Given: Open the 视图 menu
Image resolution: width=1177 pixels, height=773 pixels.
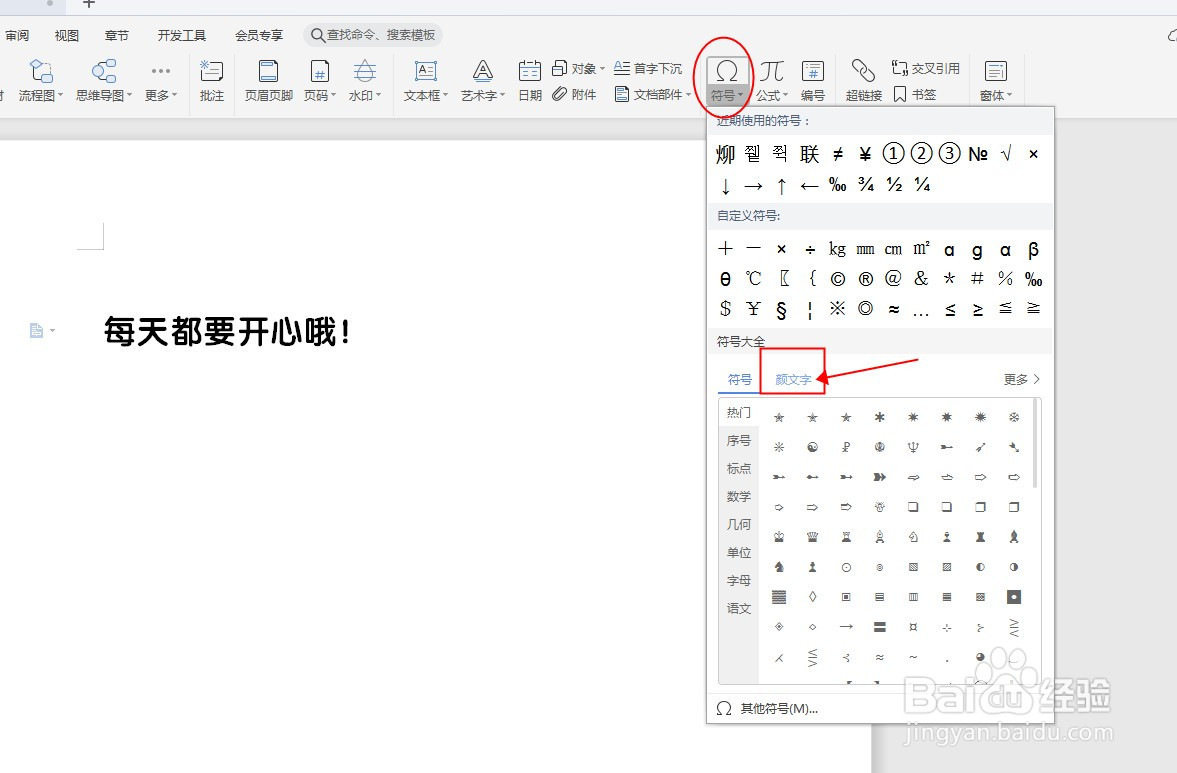Looking at the screenshot, I should click(x=66, y=34).
